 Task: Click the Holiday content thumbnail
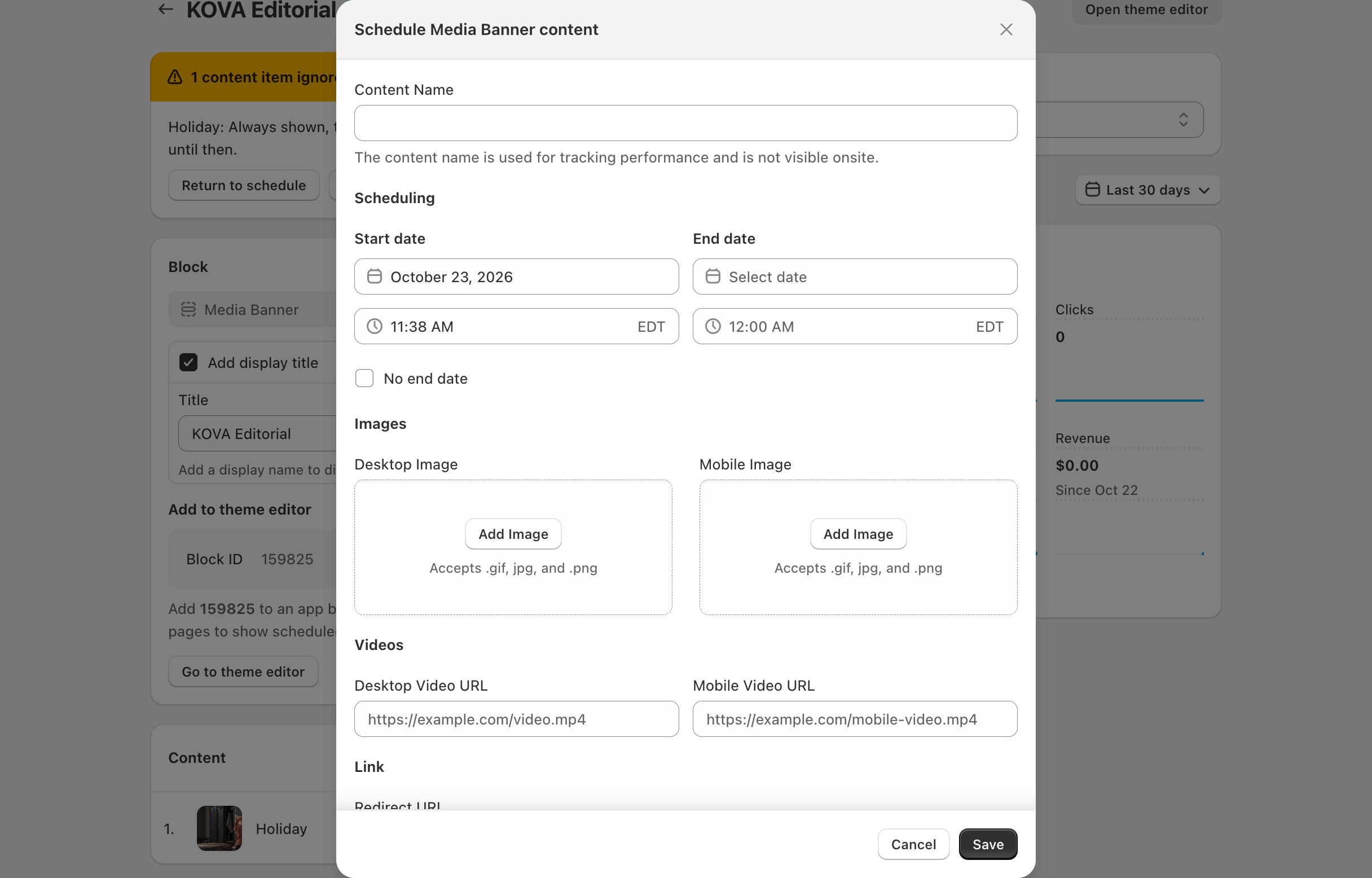click(219, 828)
